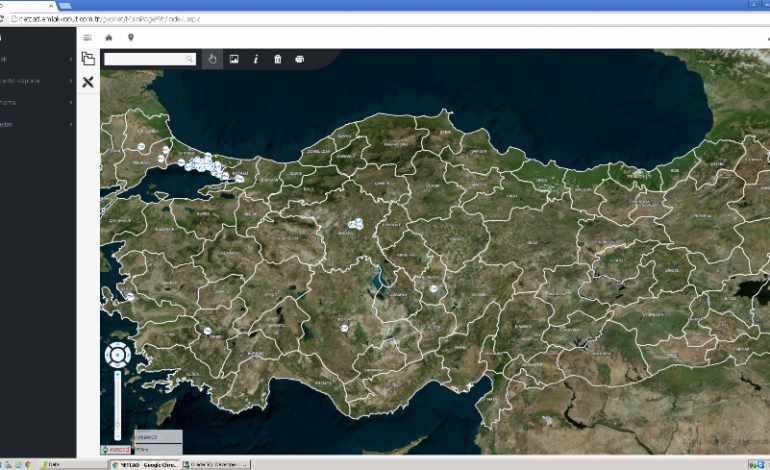Viewport: 770px width, 470px height.
Task: Click the magnifier icon in the map search box
Action: (190, 59)
